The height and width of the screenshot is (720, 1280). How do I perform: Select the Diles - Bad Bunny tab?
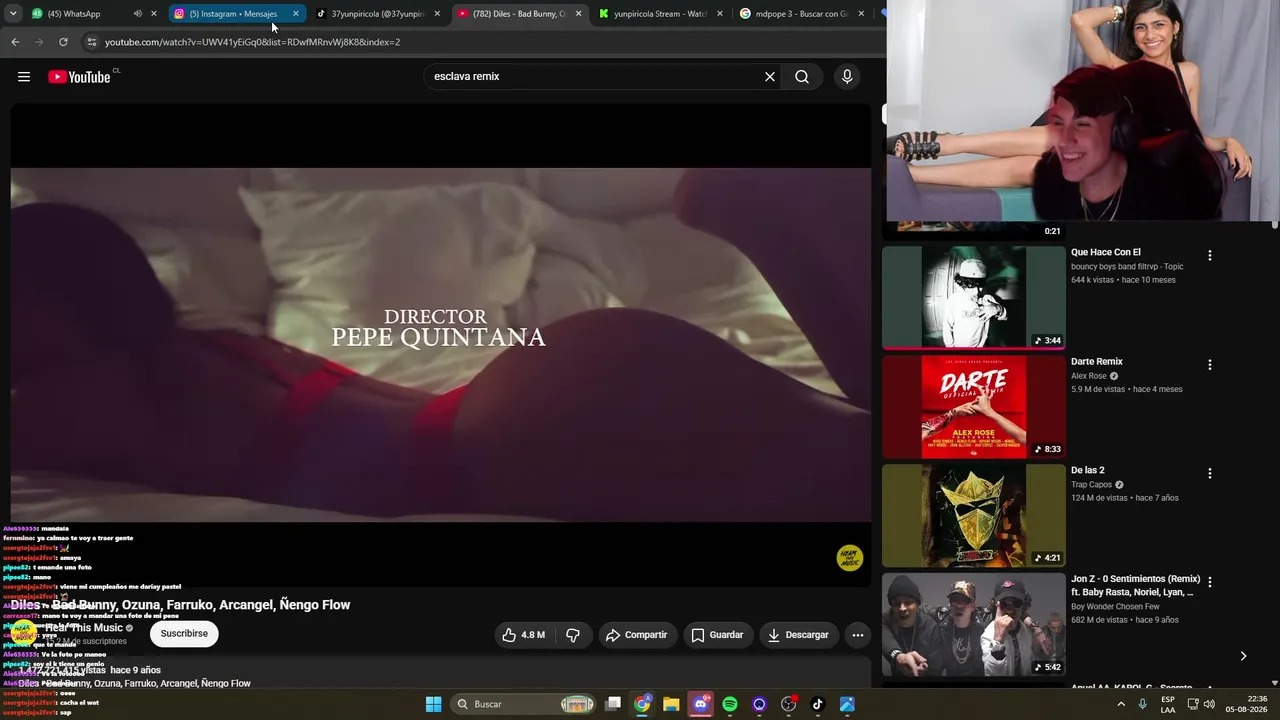click(519, 14)
